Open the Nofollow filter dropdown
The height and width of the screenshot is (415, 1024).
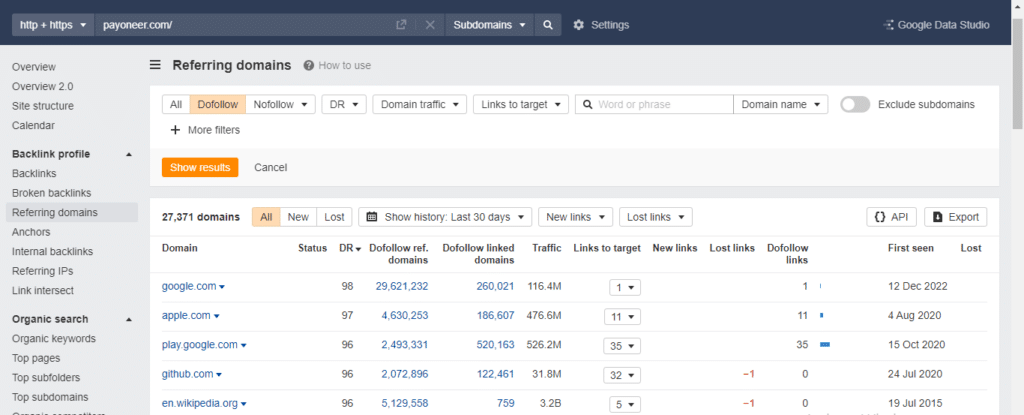click(x=281, y=105)
